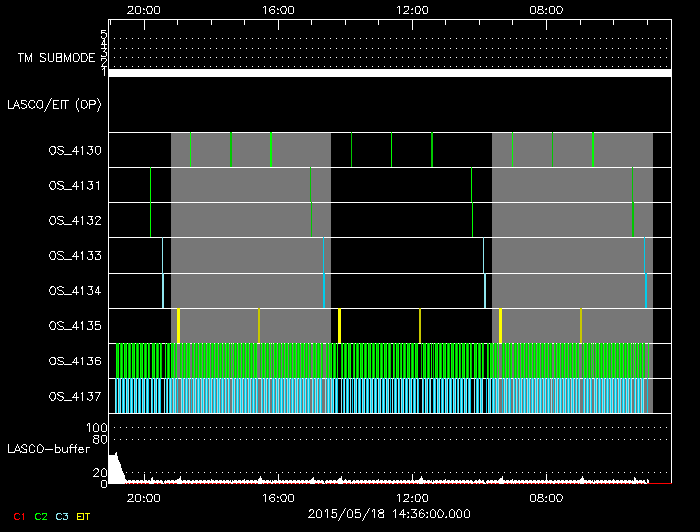Viewport: 700px width, 532px height.
Task: Select the green C2 legend entry
Action: (x=41, y=516)
